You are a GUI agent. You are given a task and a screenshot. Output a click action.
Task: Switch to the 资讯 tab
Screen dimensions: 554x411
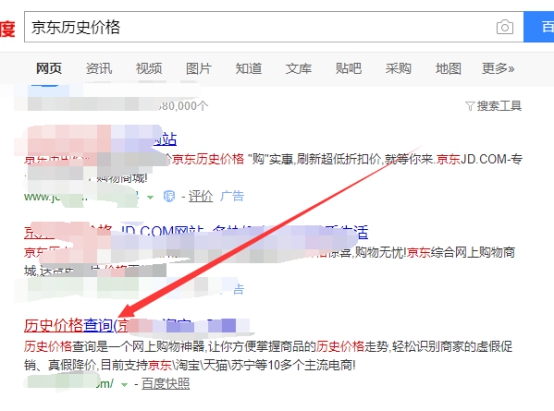click(99, 68)
